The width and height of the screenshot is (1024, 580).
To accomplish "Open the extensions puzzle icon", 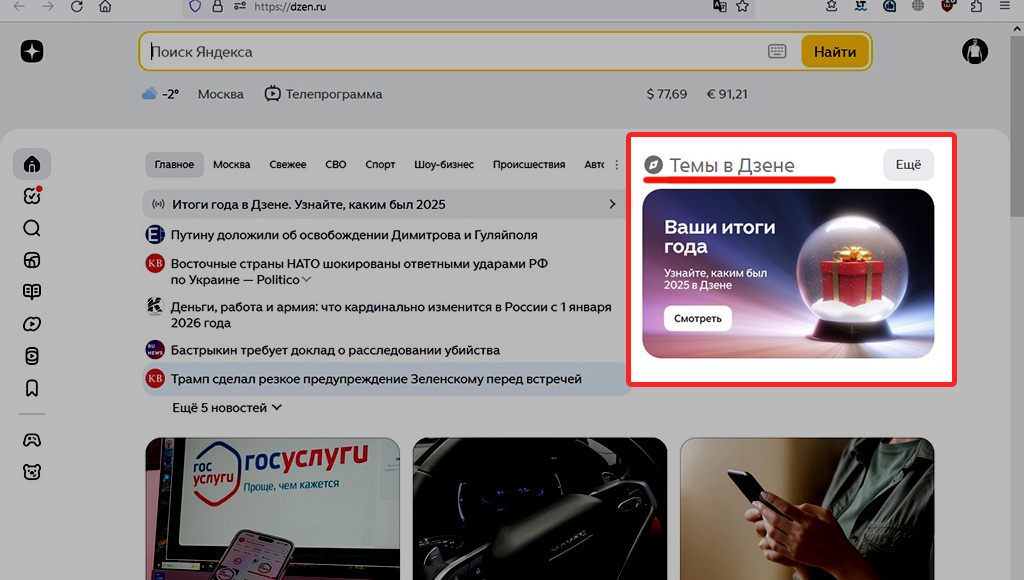I will pos(976,7).
